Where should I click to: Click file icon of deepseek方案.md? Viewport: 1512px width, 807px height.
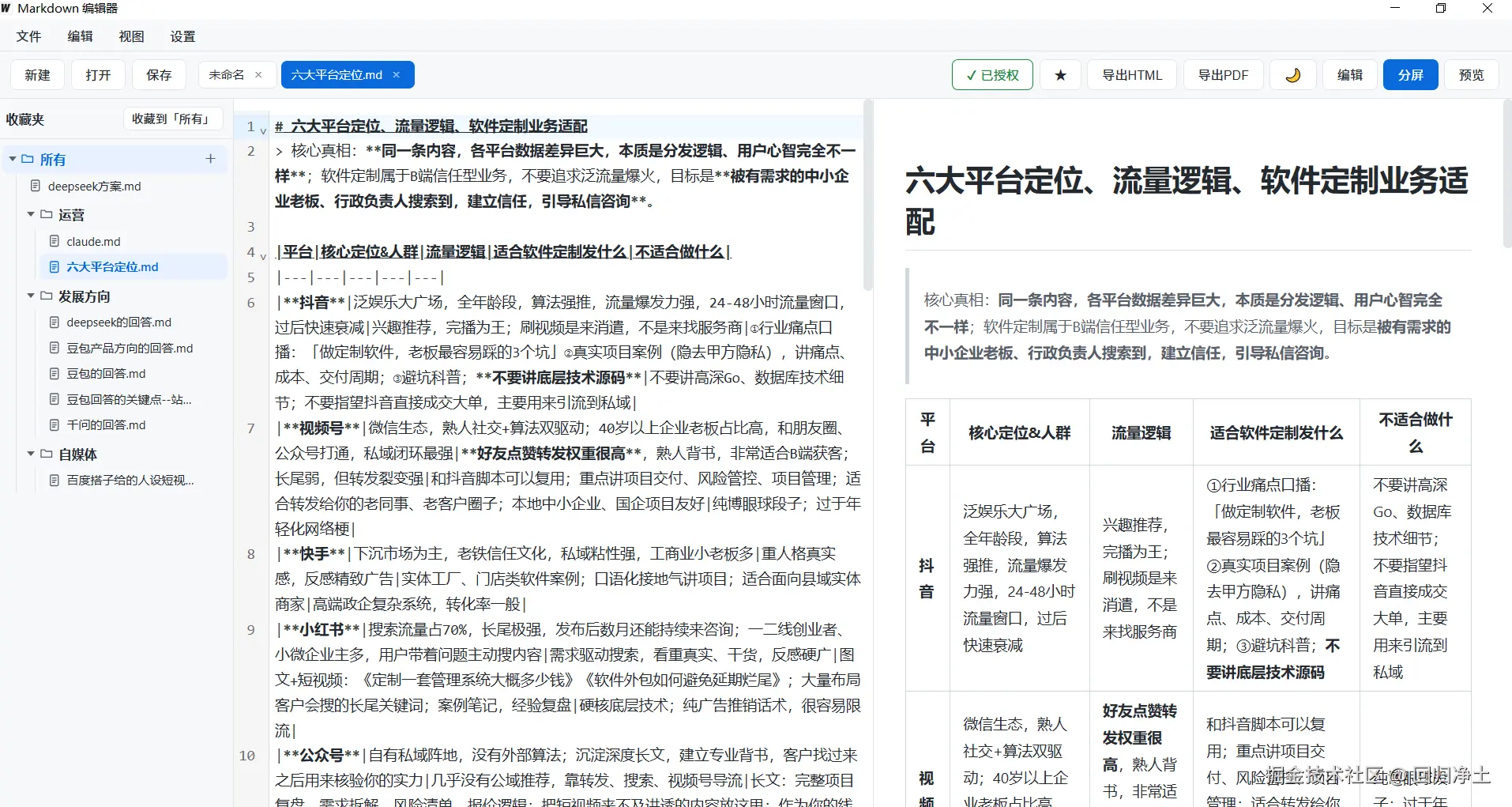pos(35,186)
